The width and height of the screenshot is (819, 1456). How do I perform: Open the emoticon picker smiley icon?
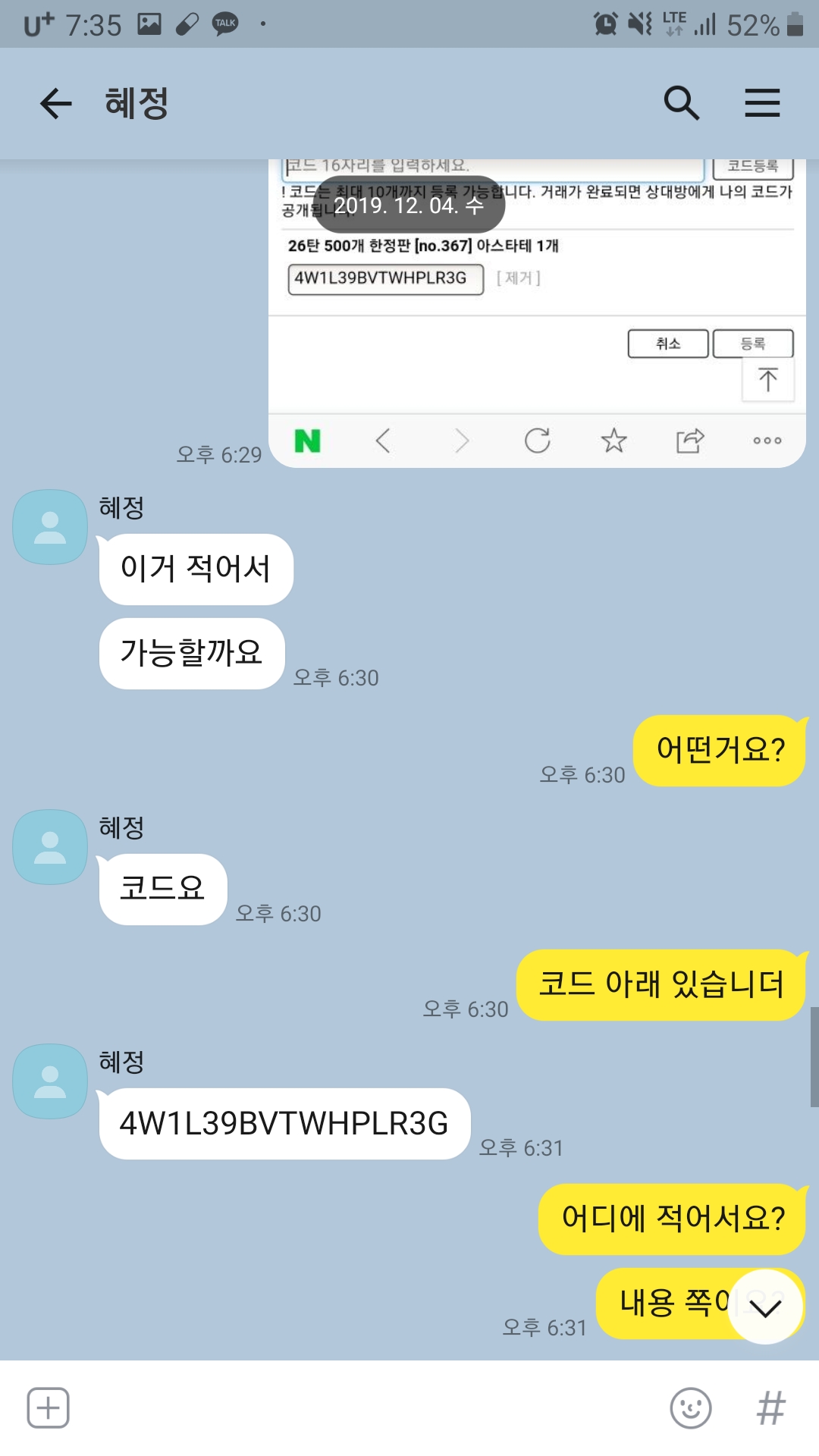click(x=691, y=1408)
